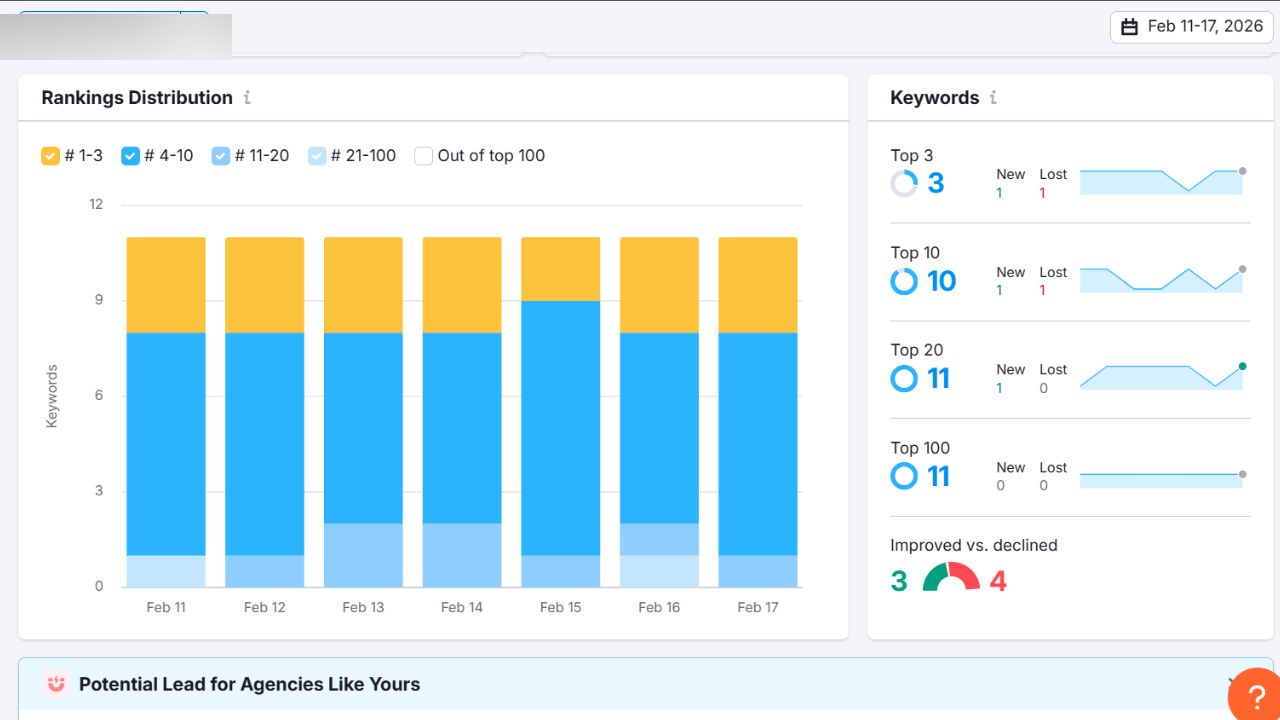This screenshot has width=1280, height=720.
Task: Click the declined keywords count 4
Action: pyautogui.click(x=998, y=581)
